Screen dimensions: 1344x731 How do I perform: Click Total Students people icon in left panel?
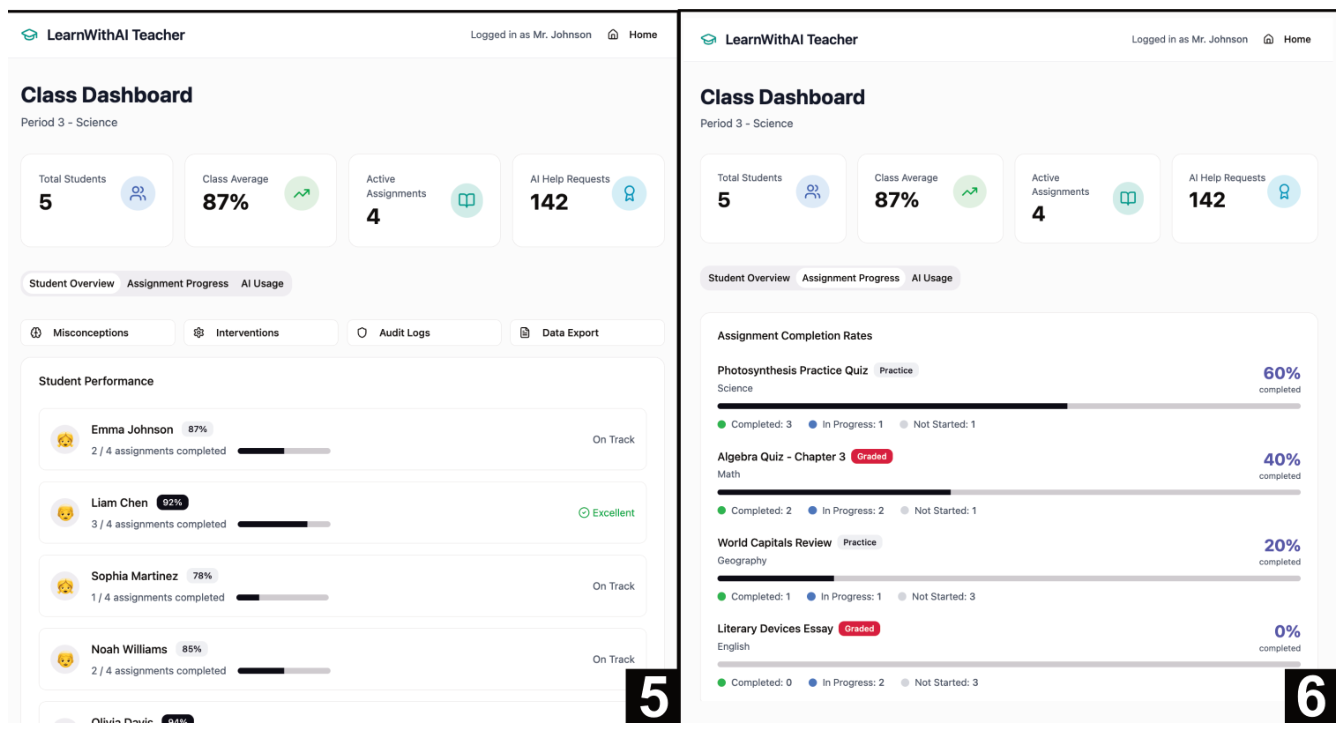pos(138,194)
